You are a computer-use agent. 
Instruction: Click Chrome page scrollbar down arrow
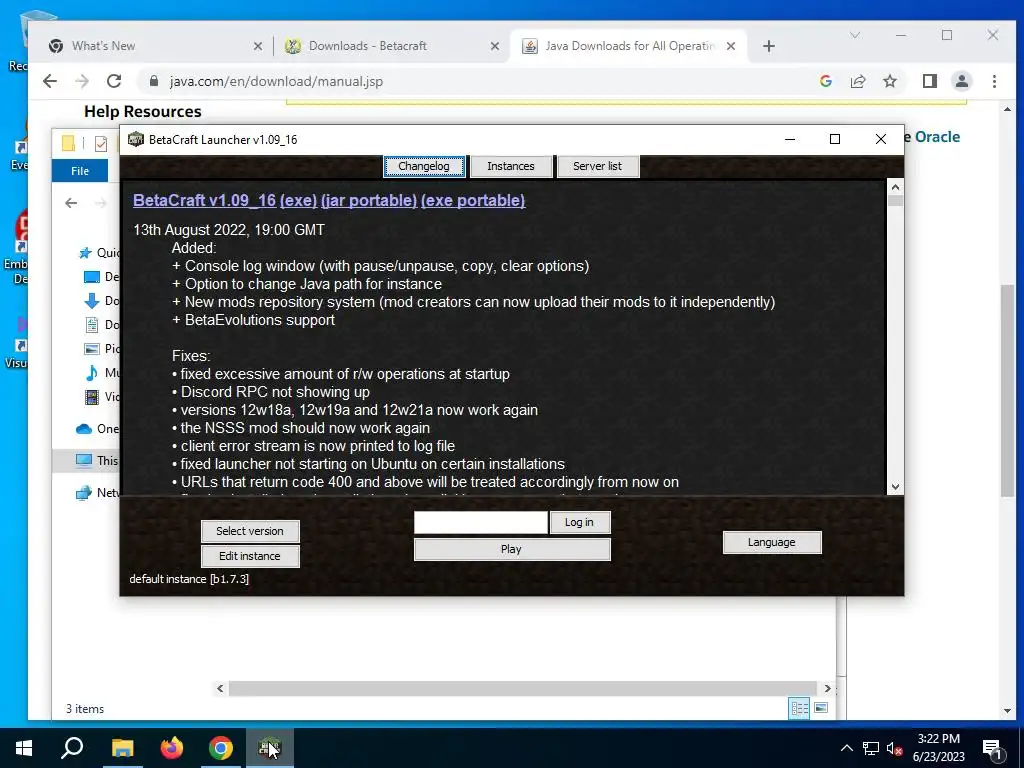pyautogui.click(x=1007, y=710)
